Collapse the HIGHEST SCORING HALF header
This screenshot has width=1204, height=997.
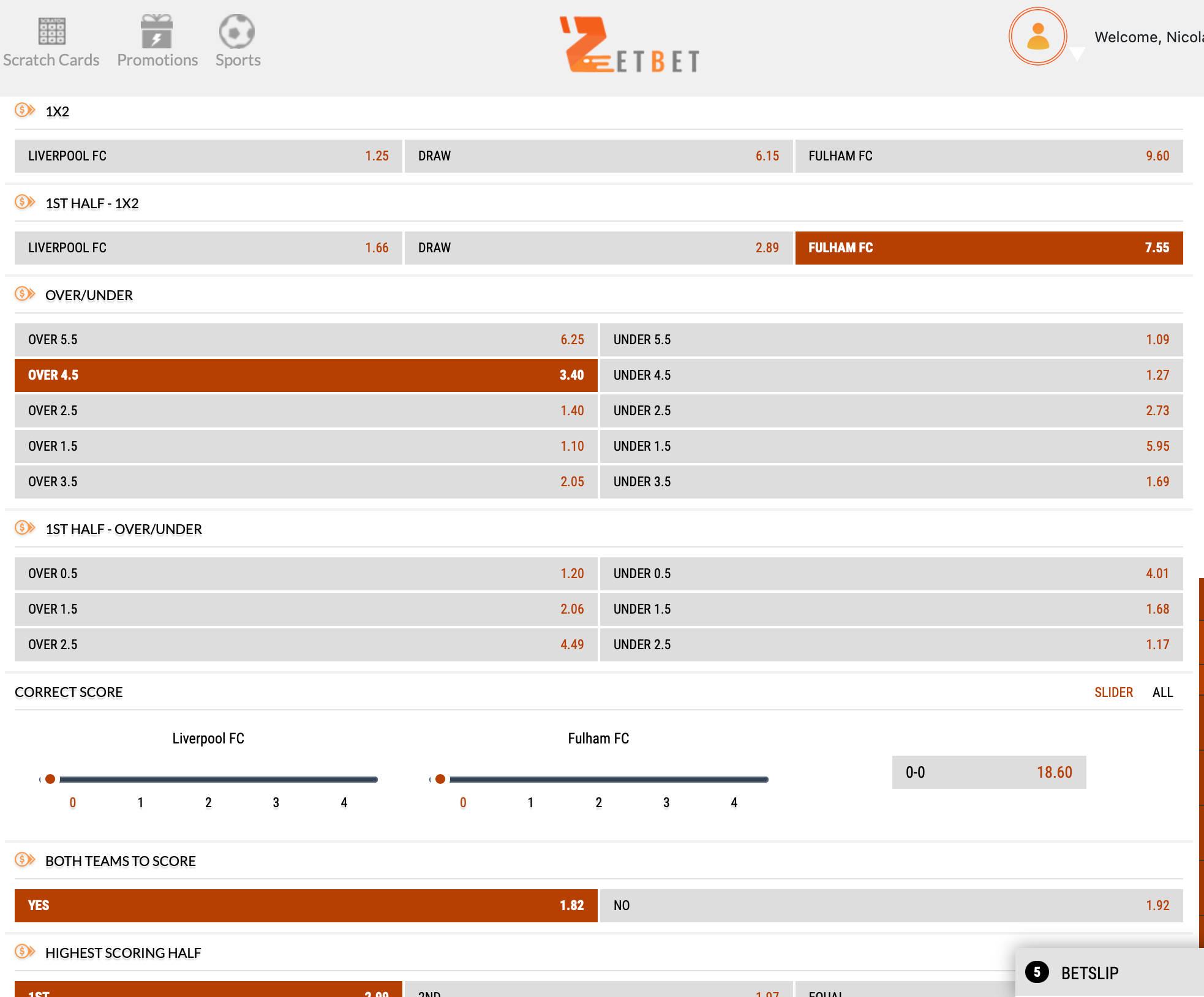tap(123, 953)
